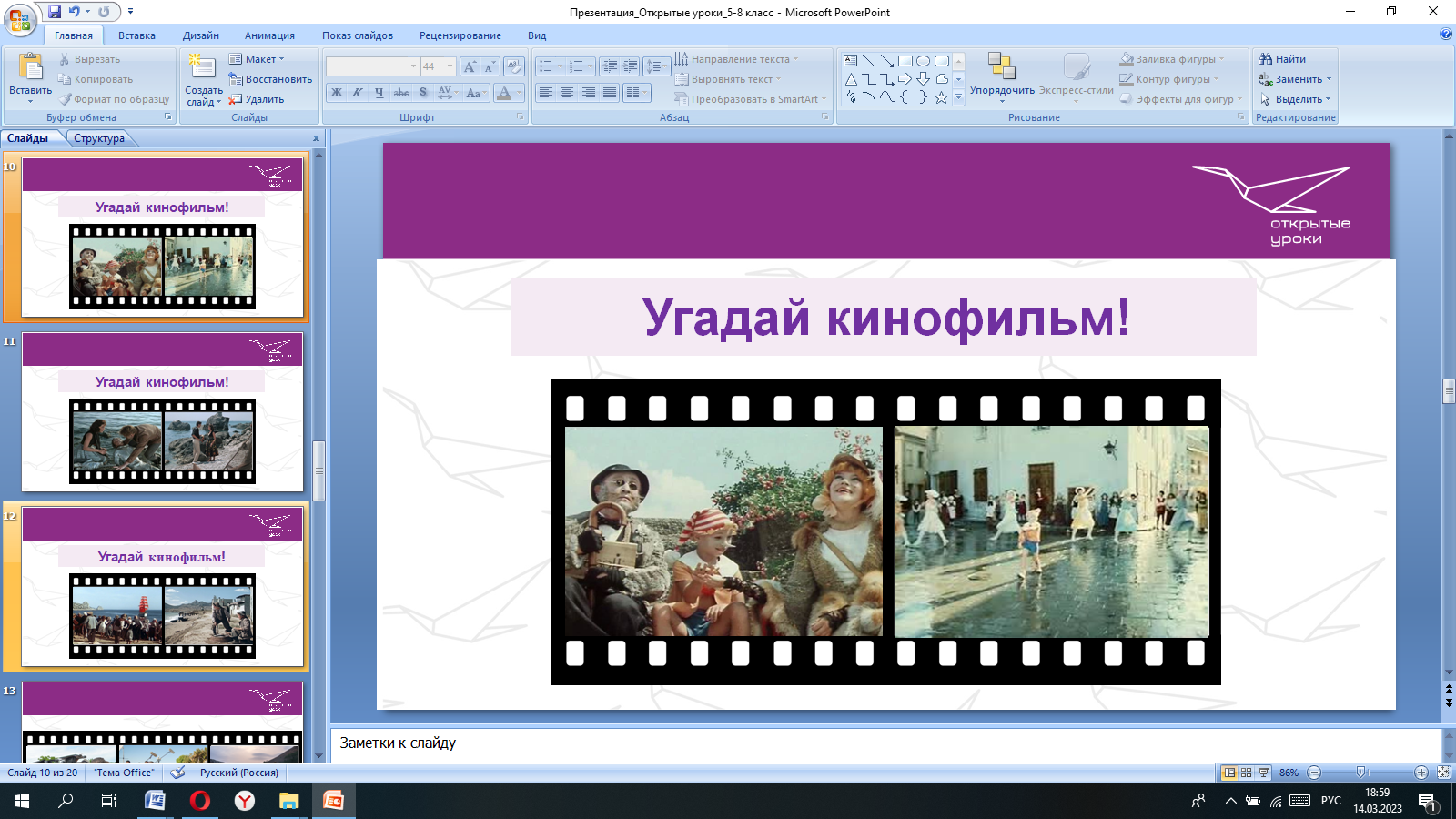Image resolution: width=1456 pixels, height=819 pixels.
Task: Select the oval shape in gallery
Action: click(923, 61)
